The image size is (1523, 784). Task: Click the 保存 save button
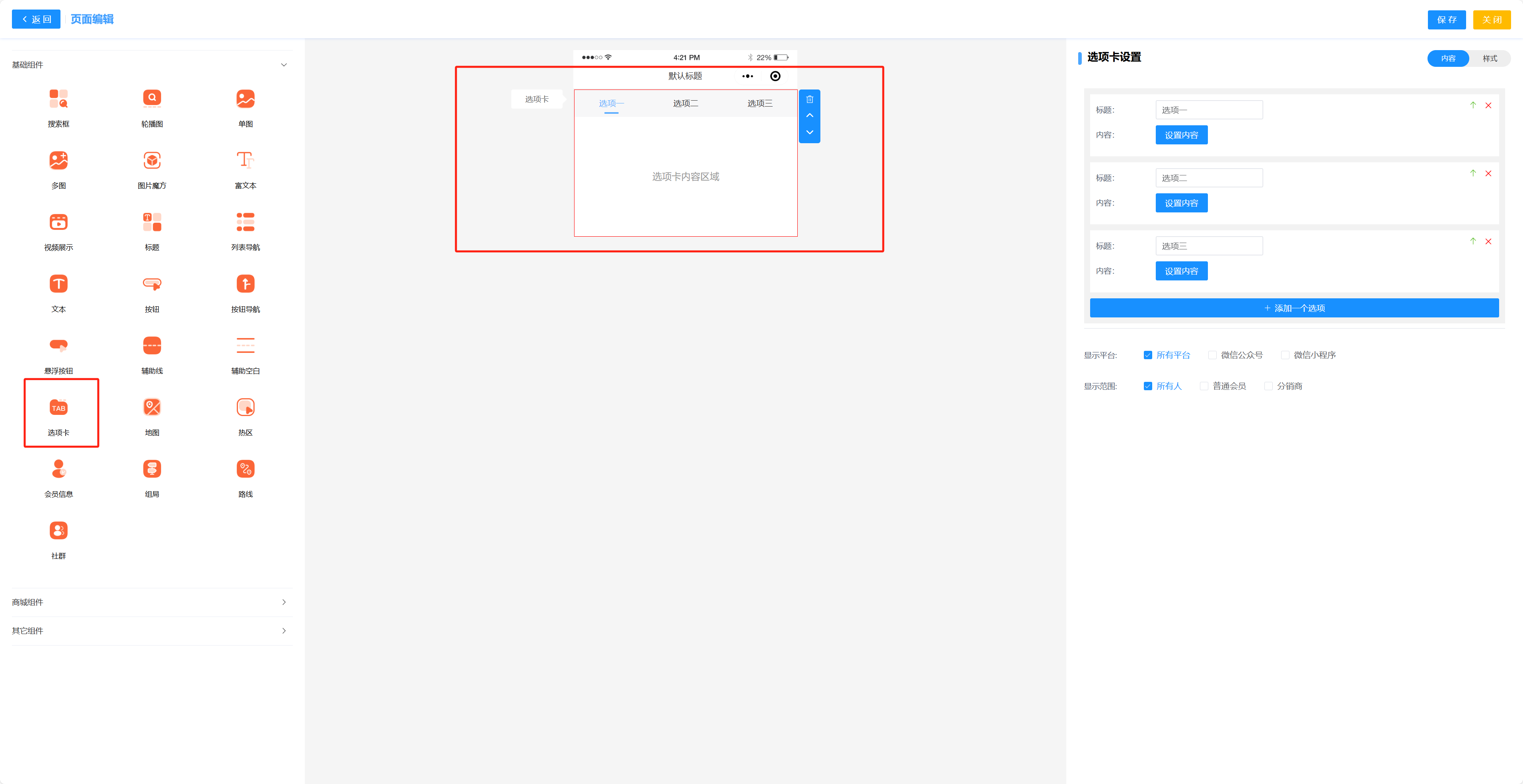tap(1446, 19)
